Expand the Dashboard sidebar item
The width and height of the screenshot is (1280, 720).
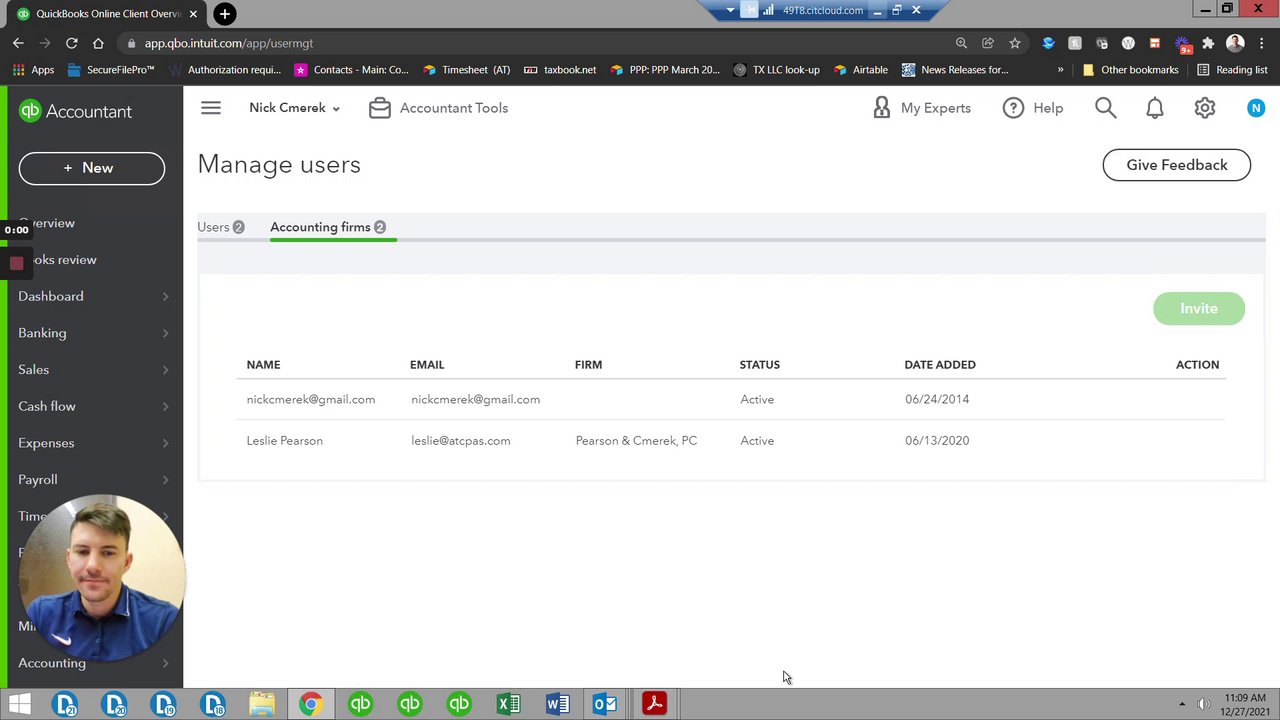coord(92,296)
